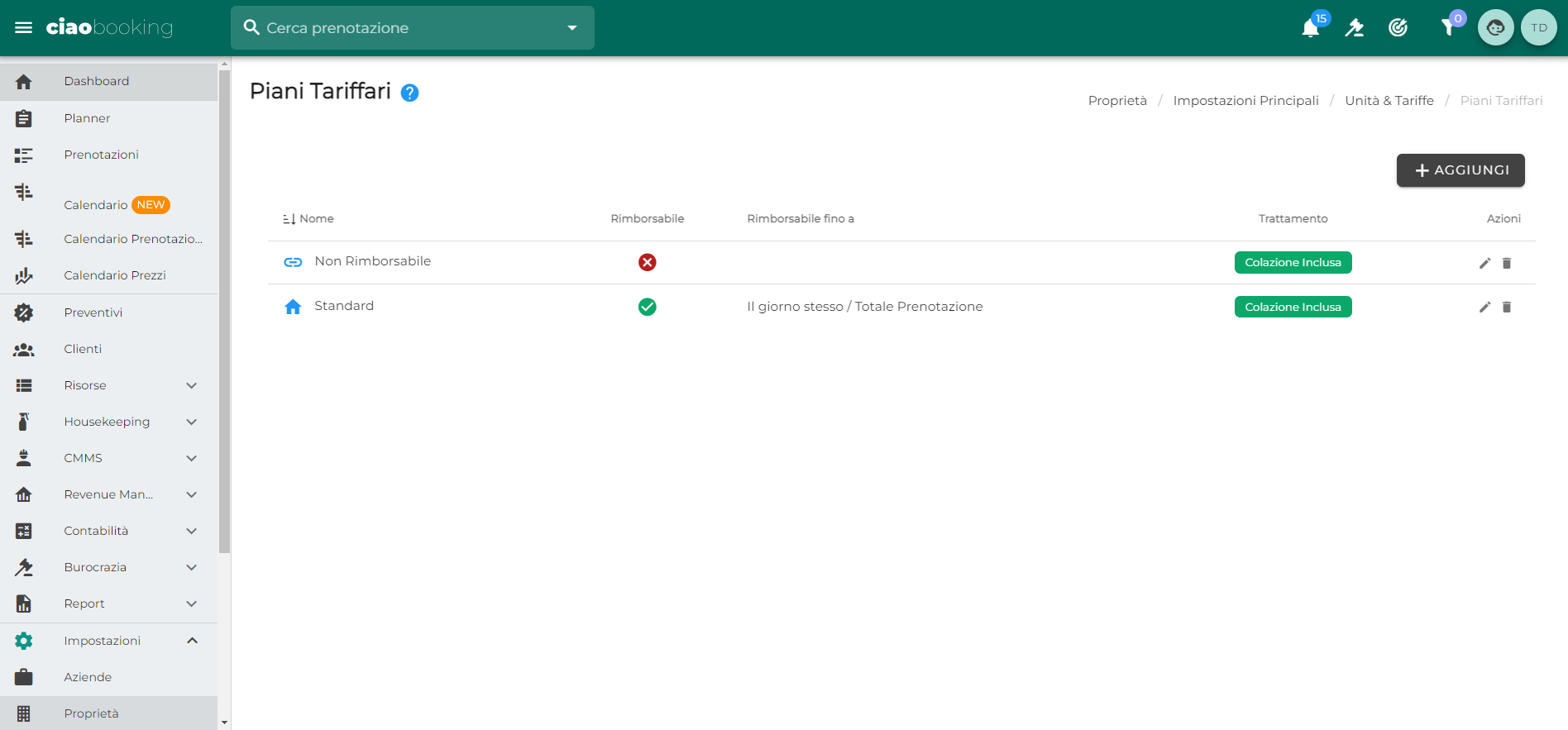Expand the Report submenu
Image resolution: width=1568 pixels, height=730 pixels.
192,604
